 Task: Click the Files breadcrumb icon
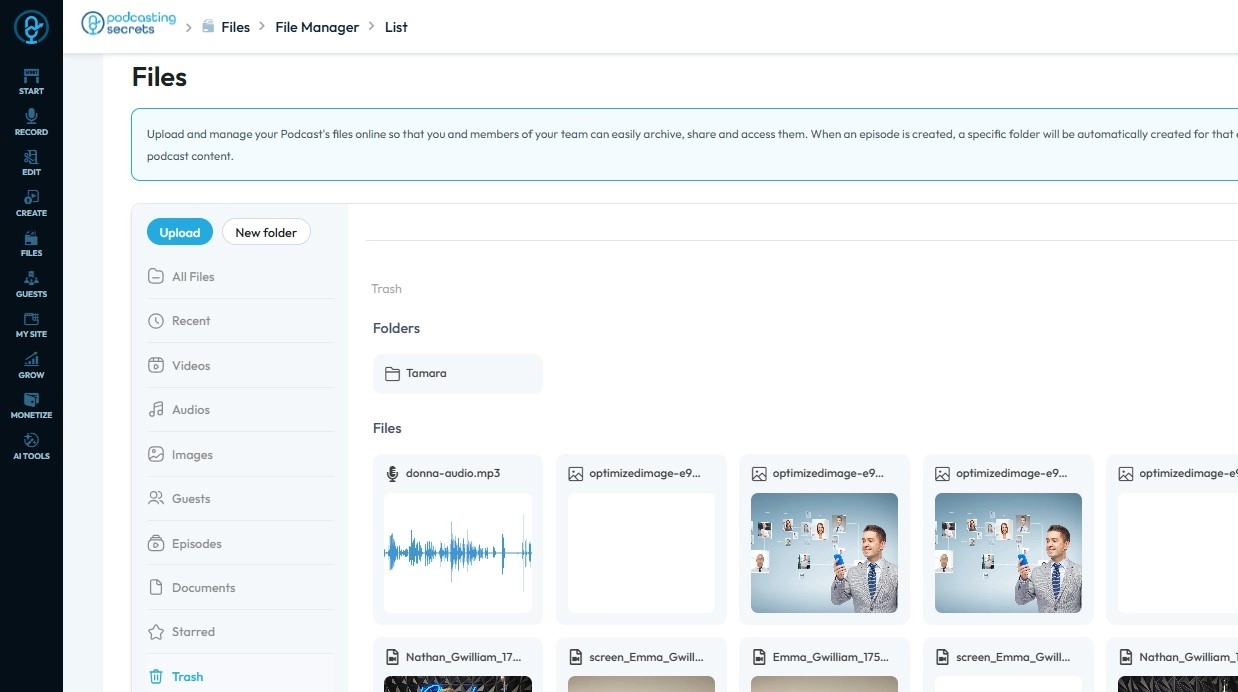(x=208, y=27)
